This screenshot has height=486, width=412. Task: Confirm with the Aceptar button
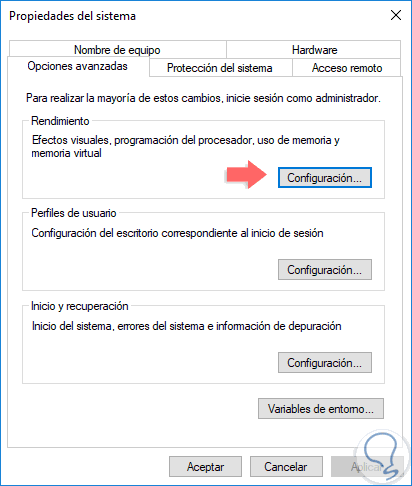point(205,467)
